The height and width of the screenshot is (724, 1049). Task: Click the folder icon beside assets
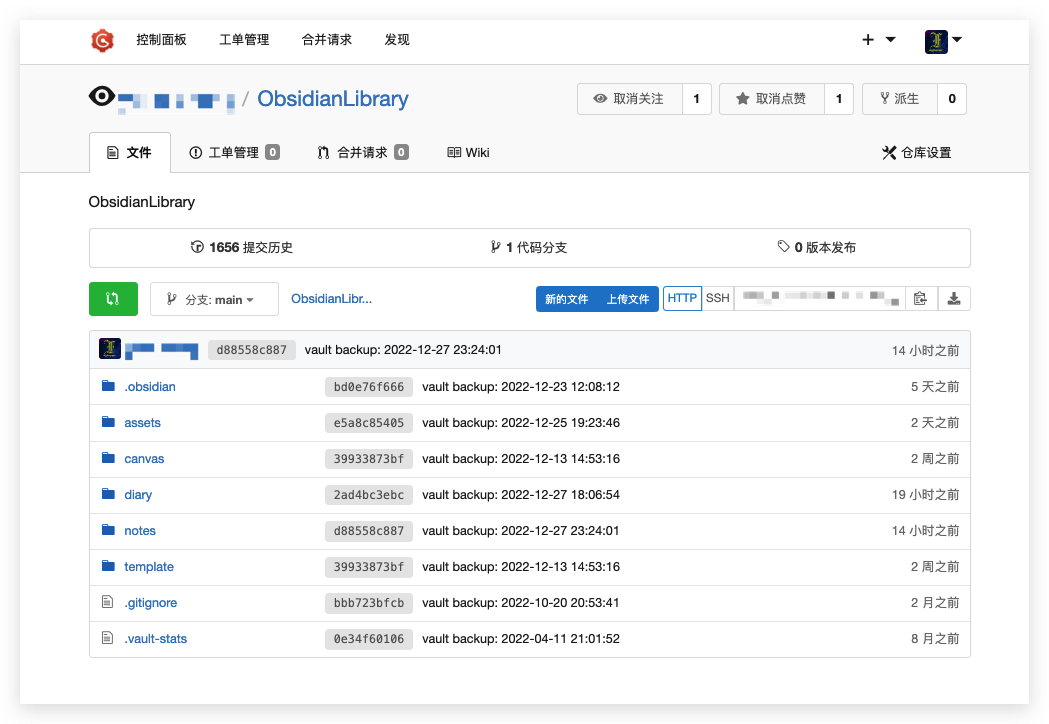coord(108,422)
